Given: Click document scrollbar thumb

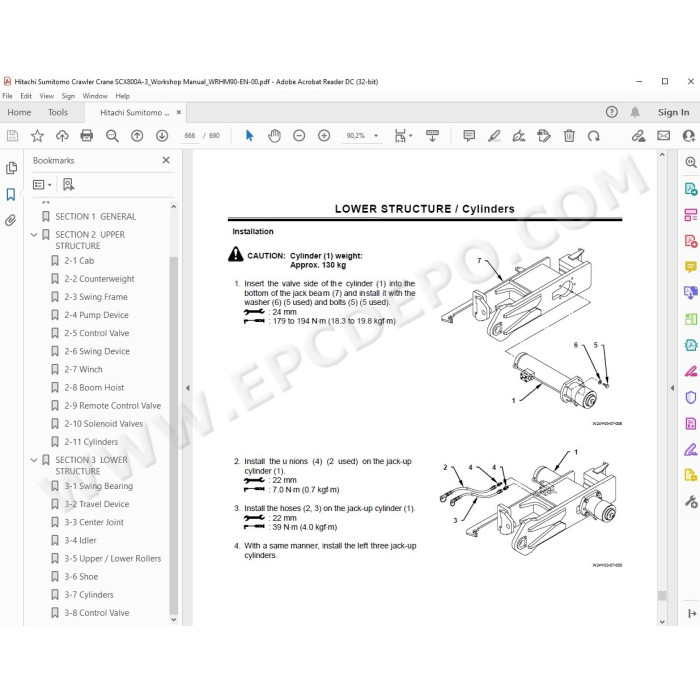Looking at the screenshot, I should [662, 596].
